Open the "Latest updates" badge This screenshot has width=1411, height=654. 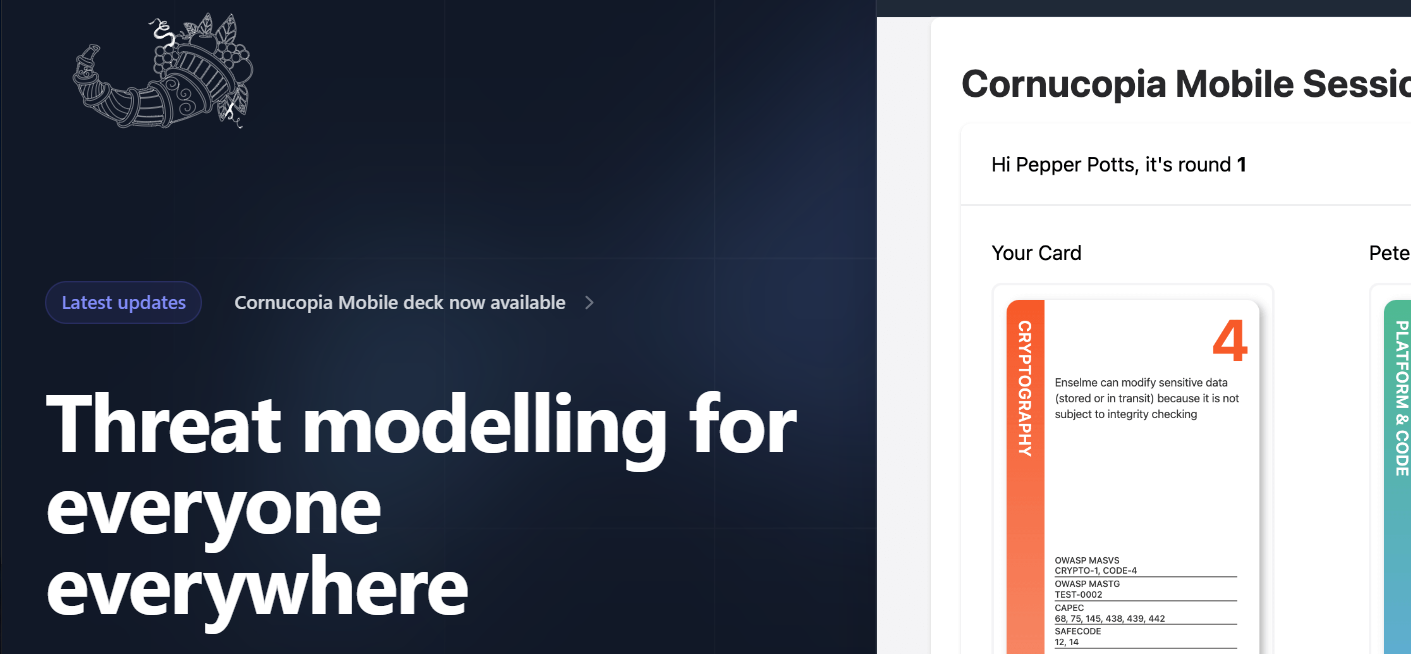click(123, 303)
